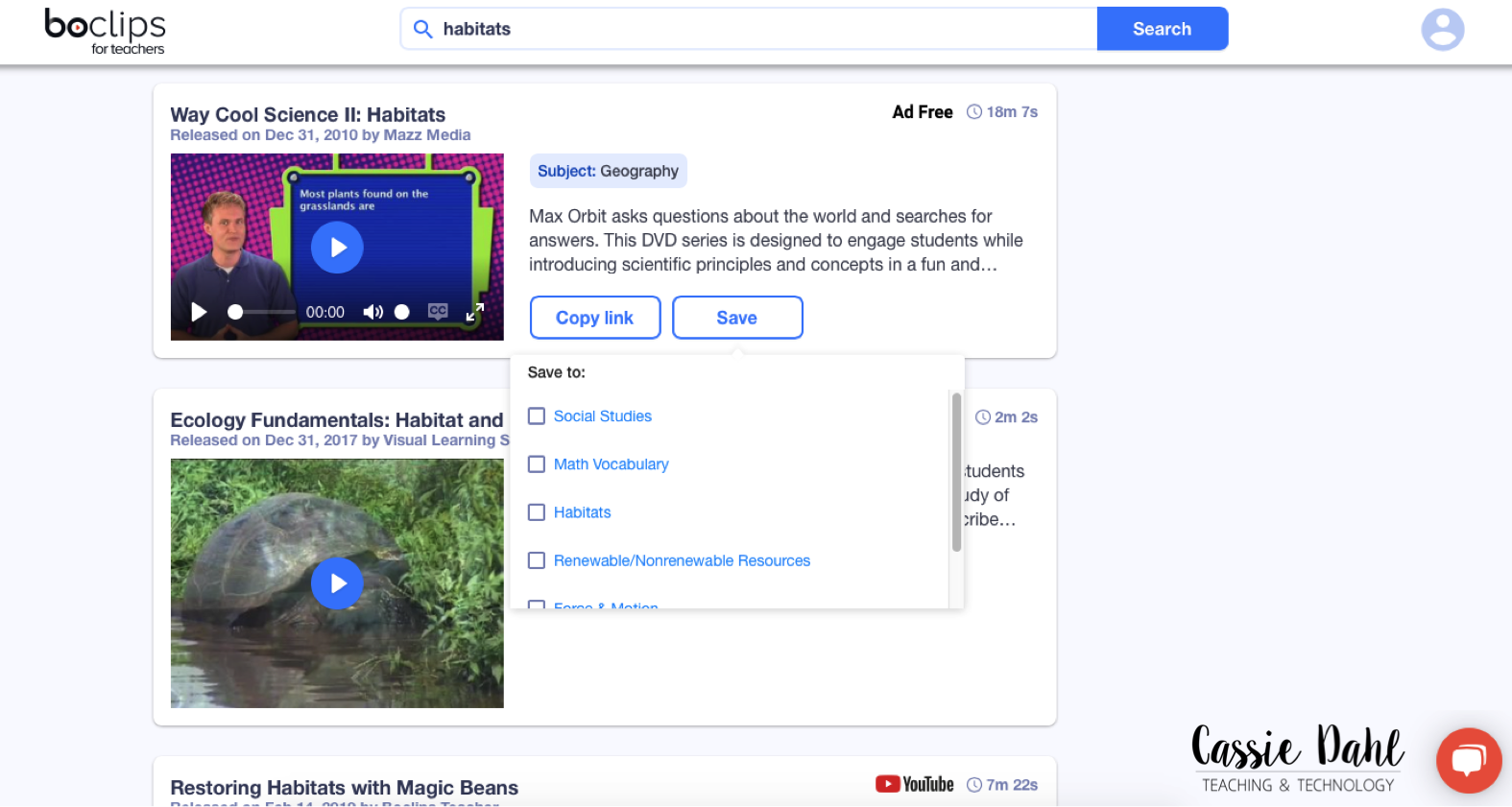Open Restoring Habitats with Magic Beans title
The image size is (1512, 807).
(345, 788)
